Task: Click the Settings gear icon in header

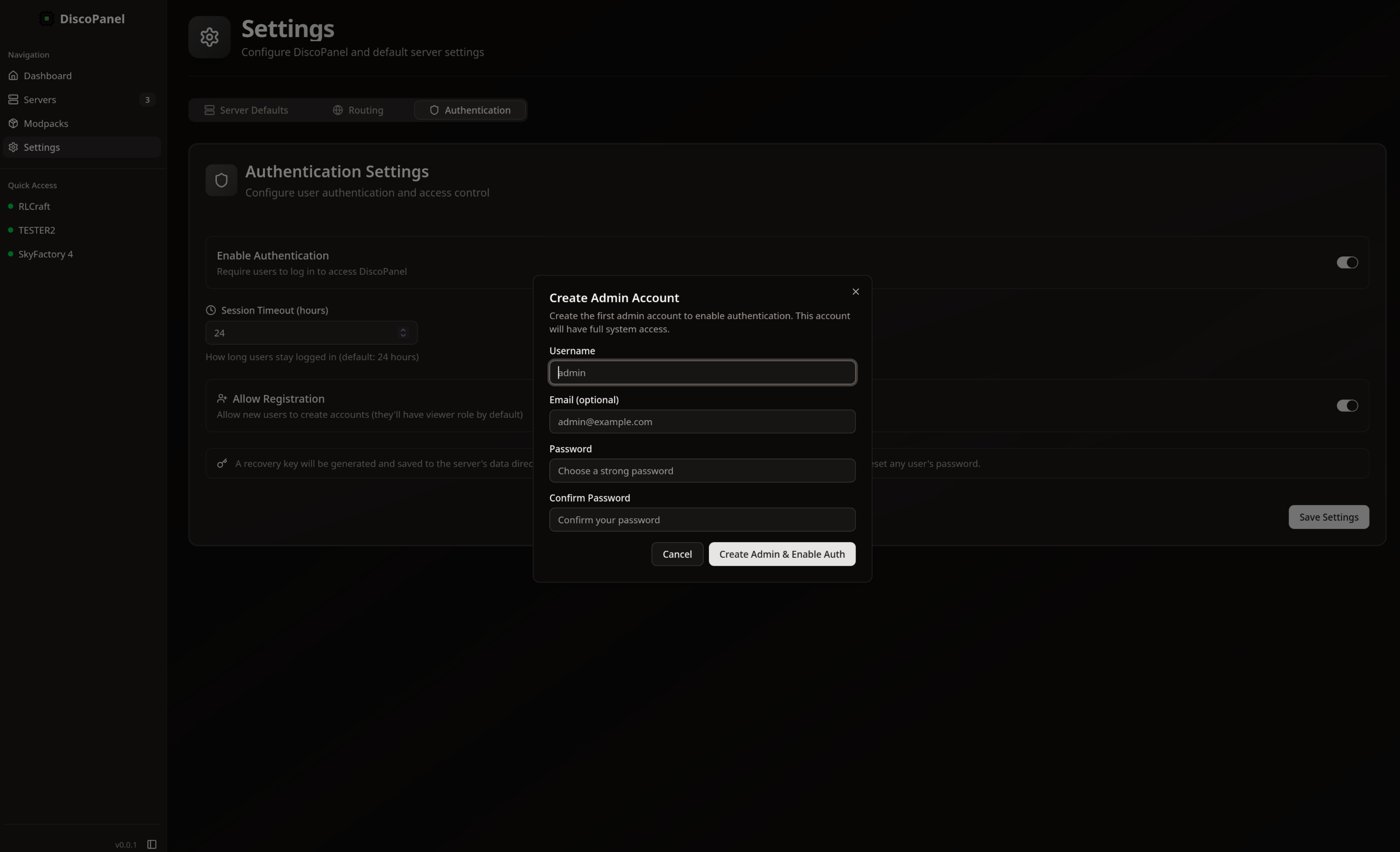Action: (209, 37)
